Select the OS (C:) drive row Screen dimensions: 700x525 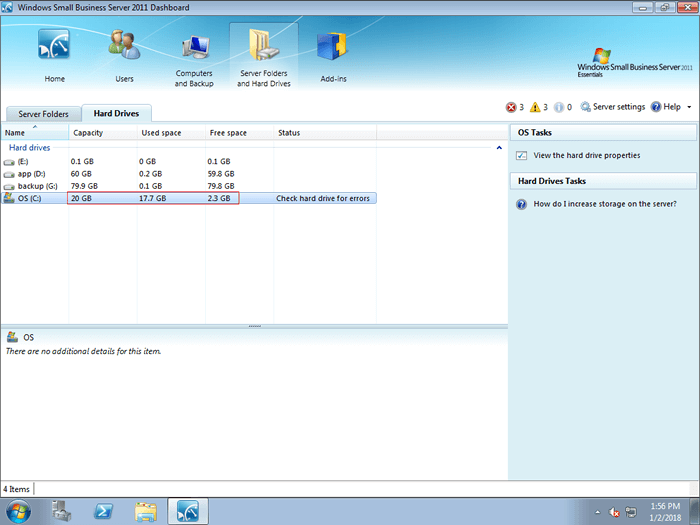[x=188, y=198]
